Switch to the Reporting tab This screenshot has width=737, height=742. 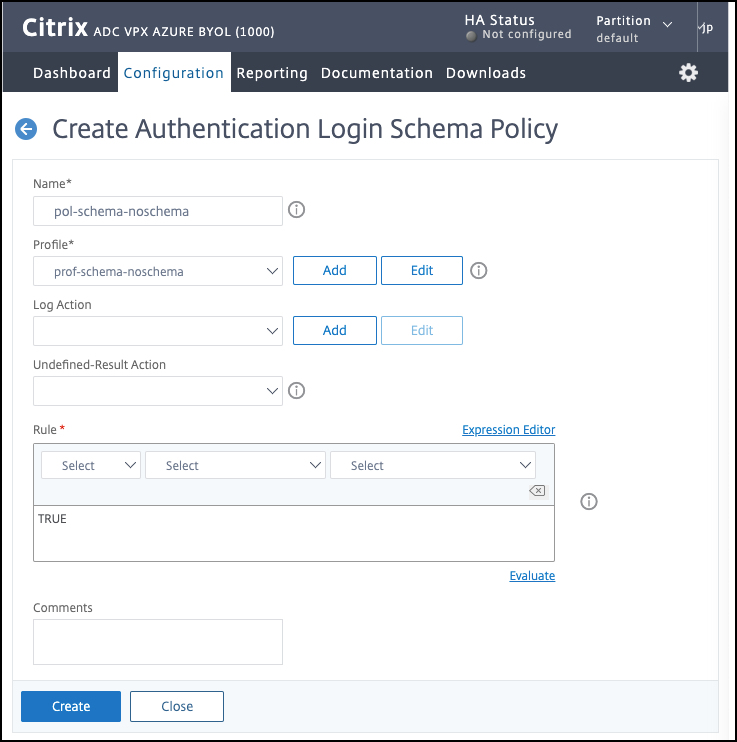[272, 73]
